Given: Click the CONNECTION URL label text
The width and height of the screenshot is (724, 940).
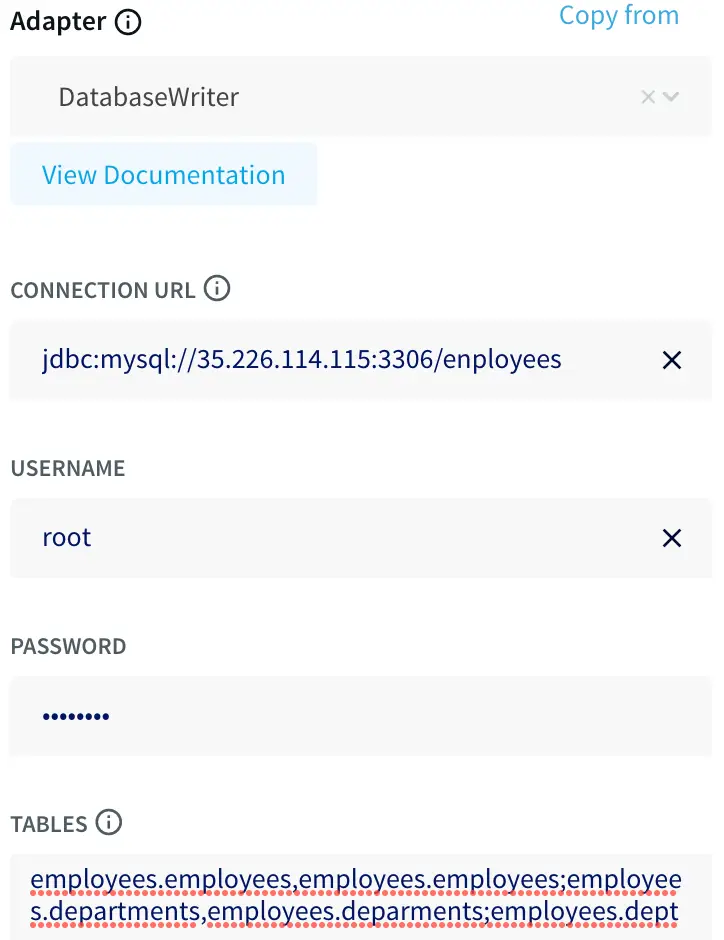Looking at the screenshot, I should pyautogui.click(x=102, y=291).
